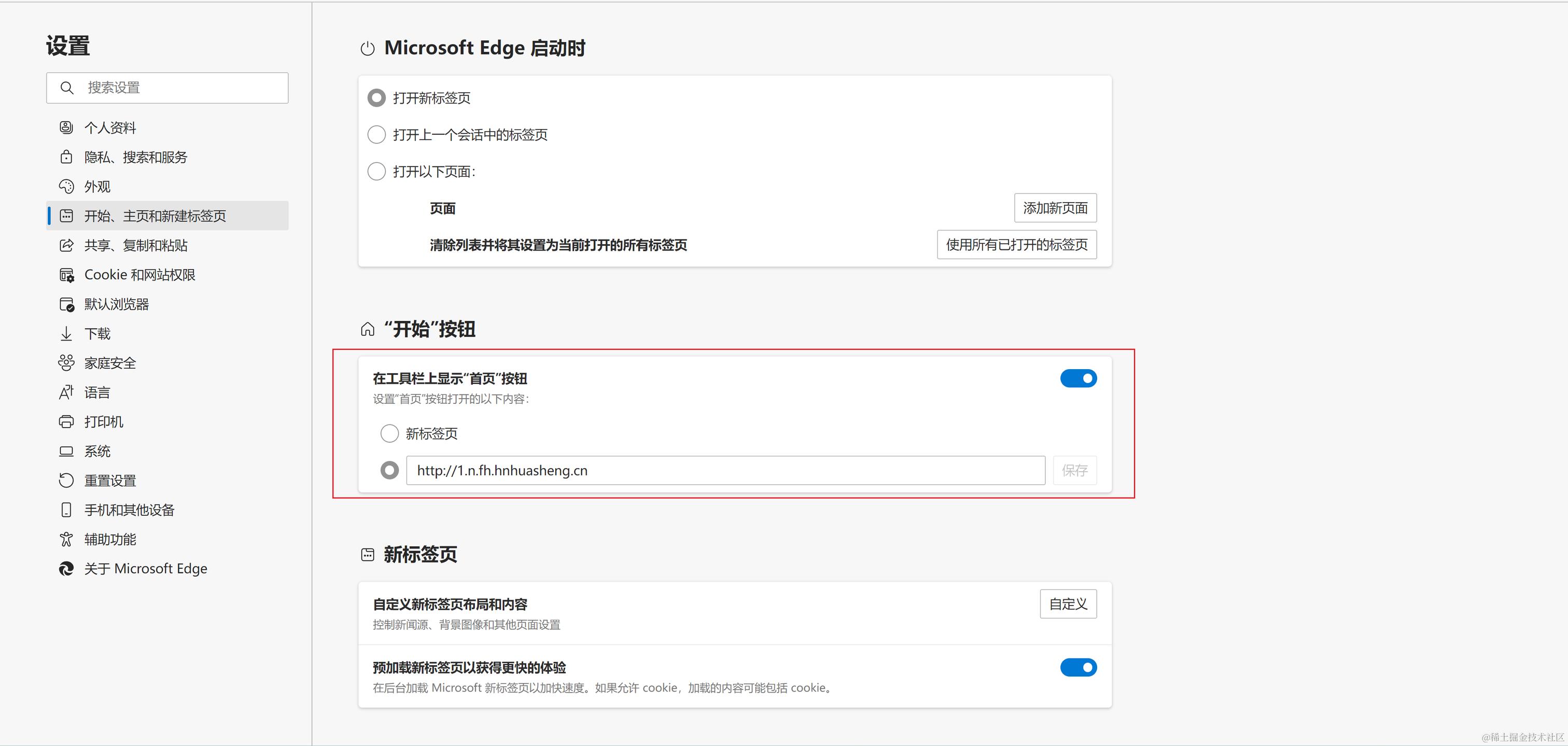Click the 重置设置 reset arrow icon
Viewport: 1568px width, 746px height.
(x=66, y=480)
